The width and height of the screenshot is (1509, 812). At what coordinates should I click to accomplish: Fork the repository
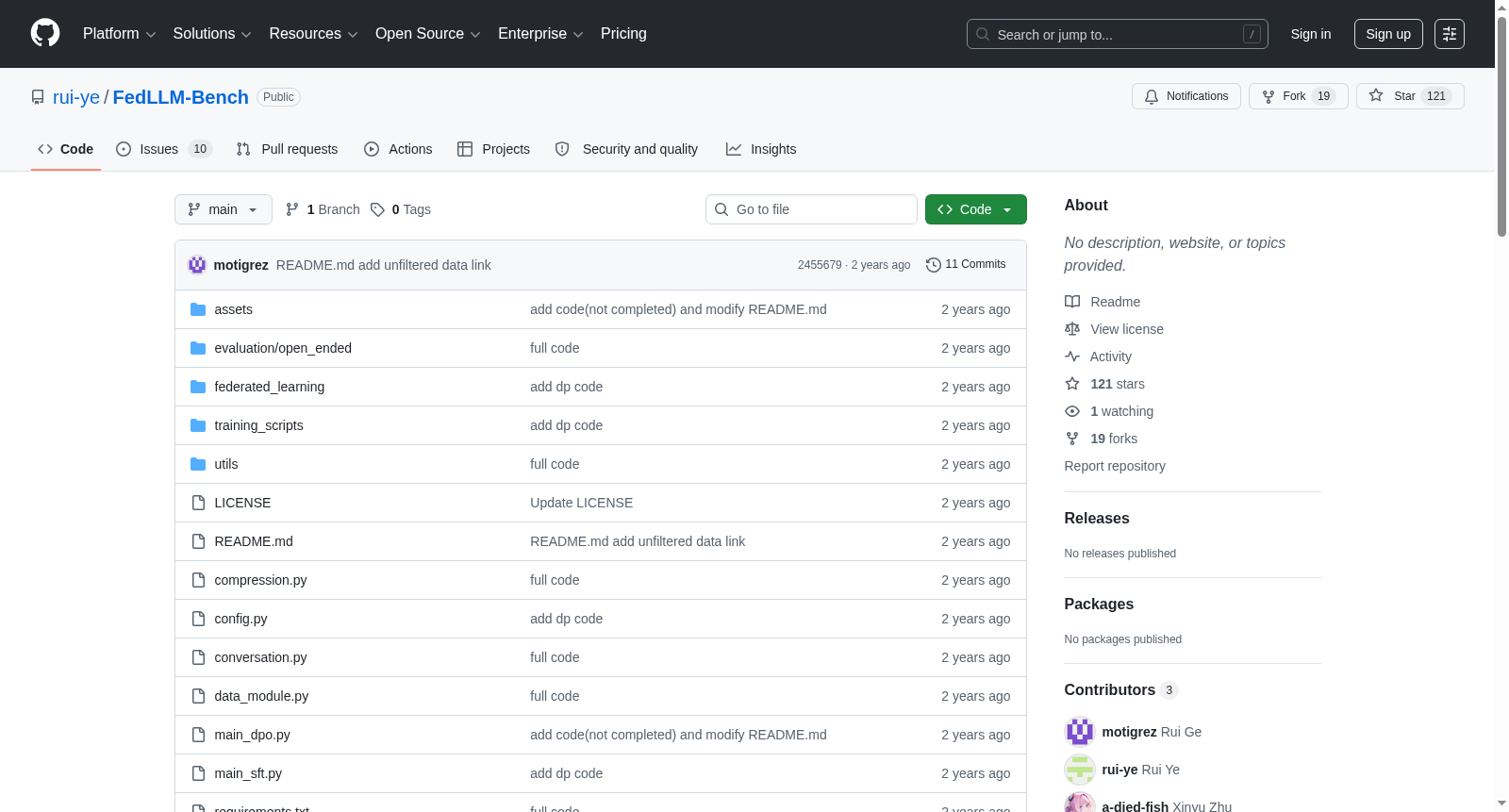click(x=1299, y=96)
